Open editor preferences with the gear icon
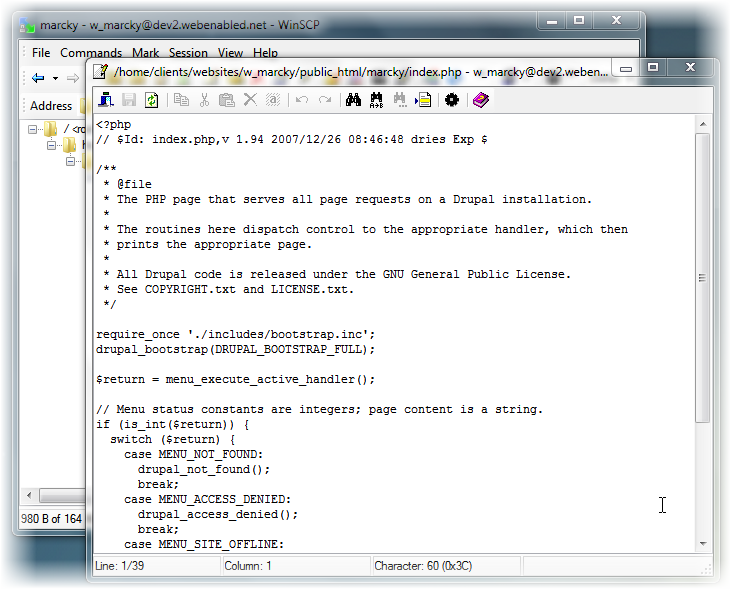 (452, 100)
